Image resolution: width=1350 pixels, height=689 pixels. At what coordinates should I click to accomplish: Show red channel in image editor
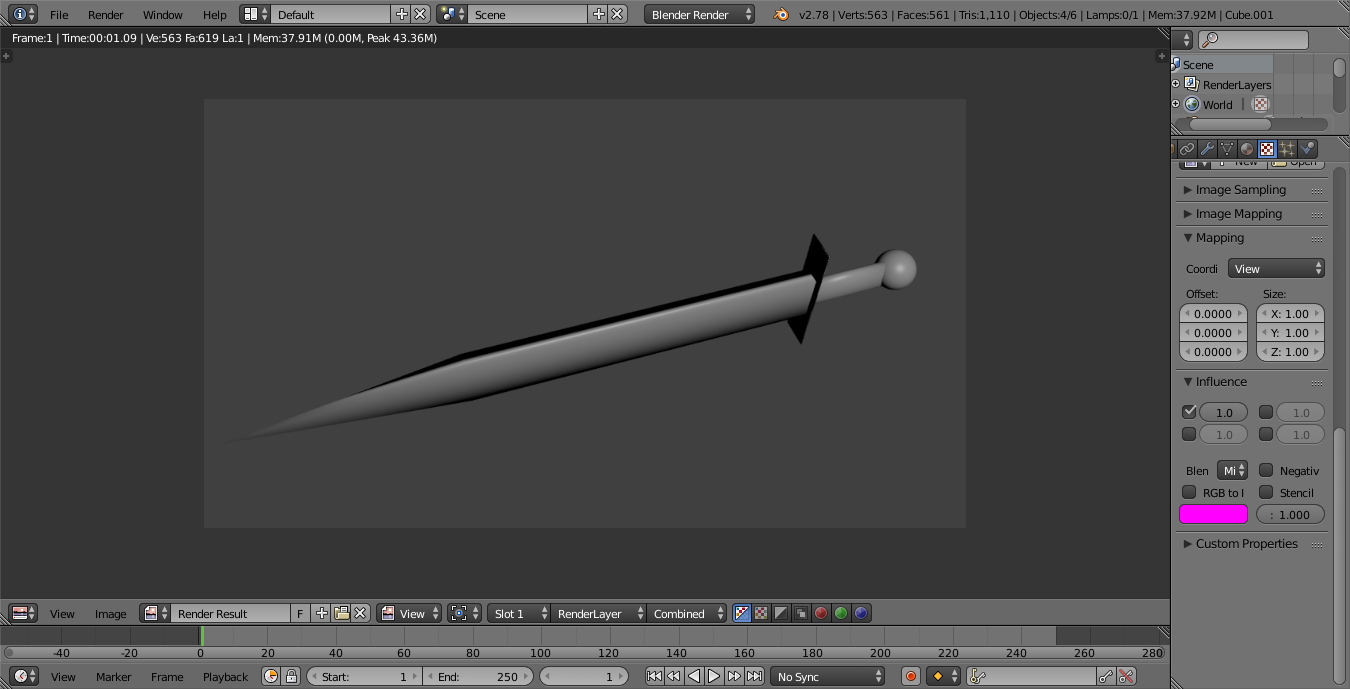click(821, 614)
